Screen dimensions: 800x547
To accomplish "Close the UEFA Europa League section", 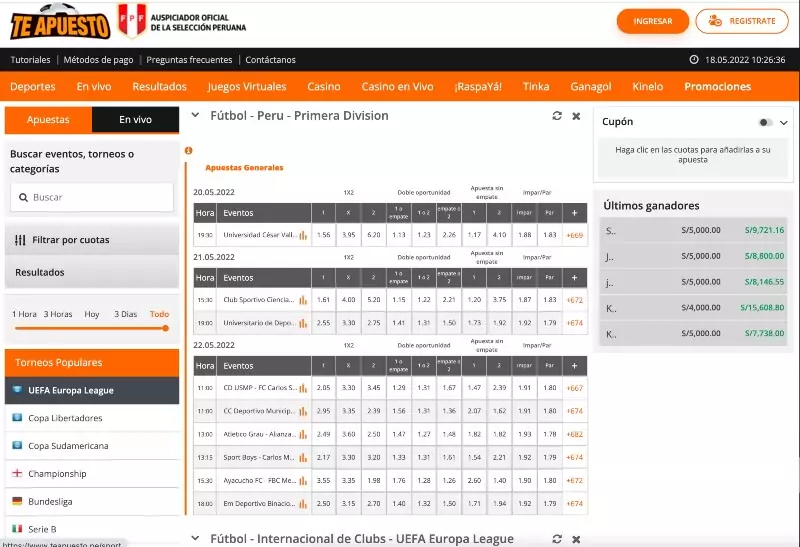I will click(576, 539).
